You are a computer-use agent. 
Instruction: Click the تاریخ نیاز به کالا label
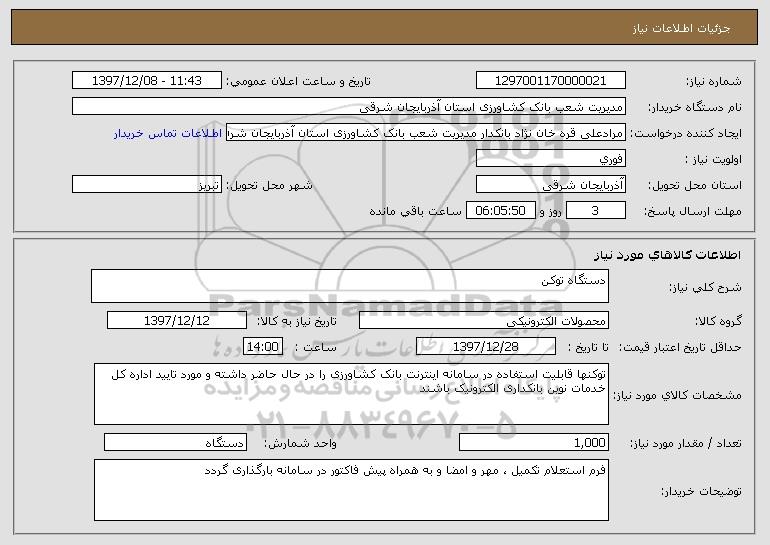tap(297, 321)
